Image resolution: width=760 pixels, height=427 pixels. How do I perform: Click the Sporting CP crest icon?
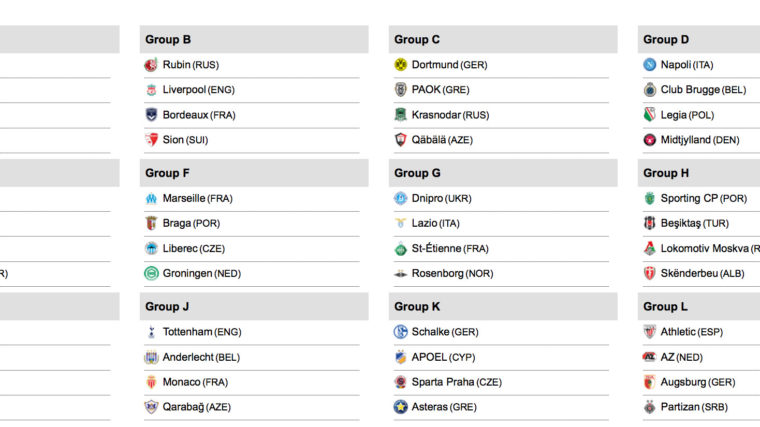click(x=649, y=198)
